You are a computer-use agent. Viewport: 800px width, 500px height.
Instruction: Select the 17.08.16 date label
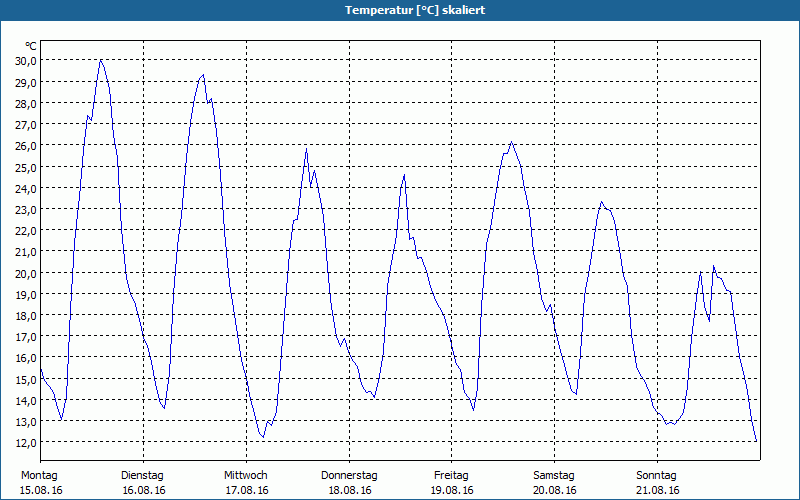tap(247, 490)
